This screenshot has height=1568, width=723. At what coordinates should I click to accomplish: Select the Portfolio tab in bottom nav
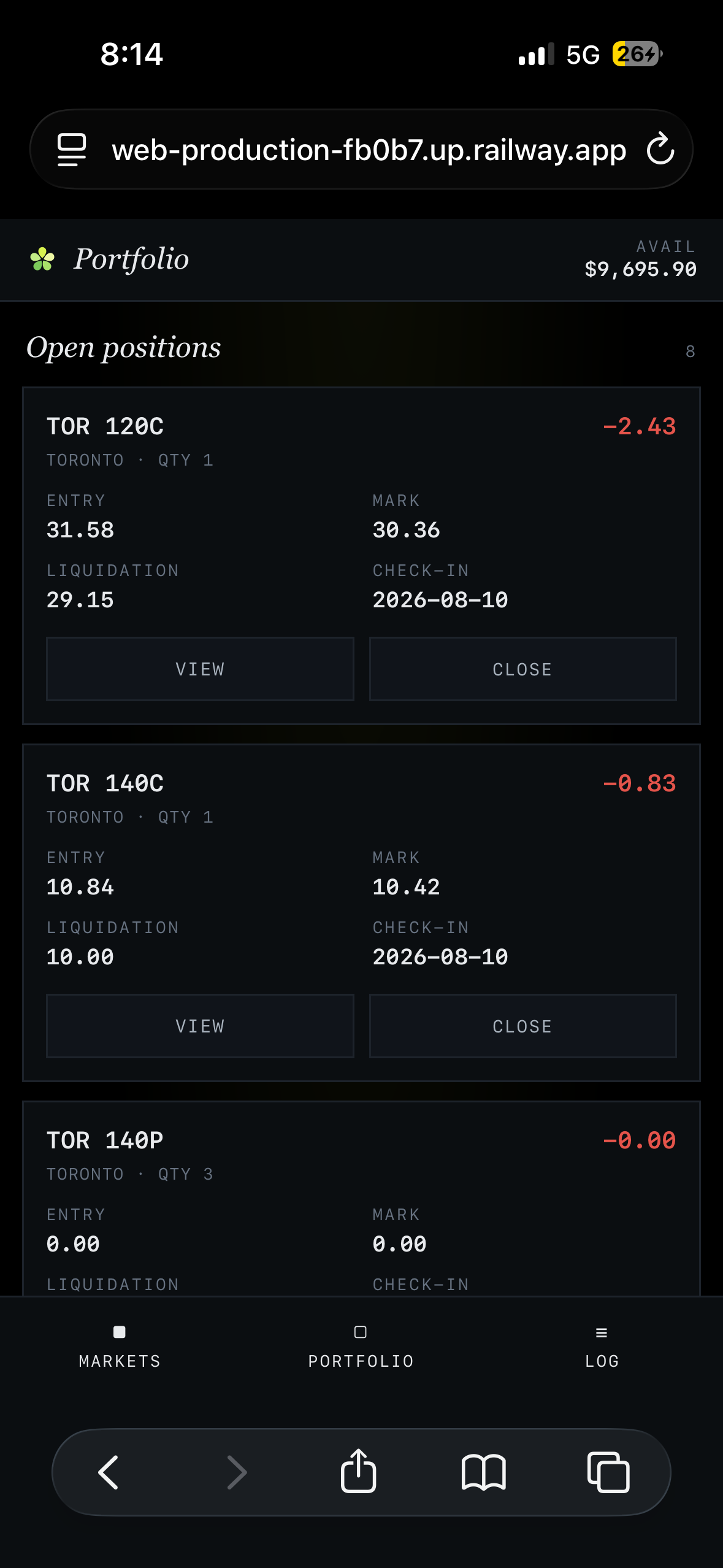361,1348
